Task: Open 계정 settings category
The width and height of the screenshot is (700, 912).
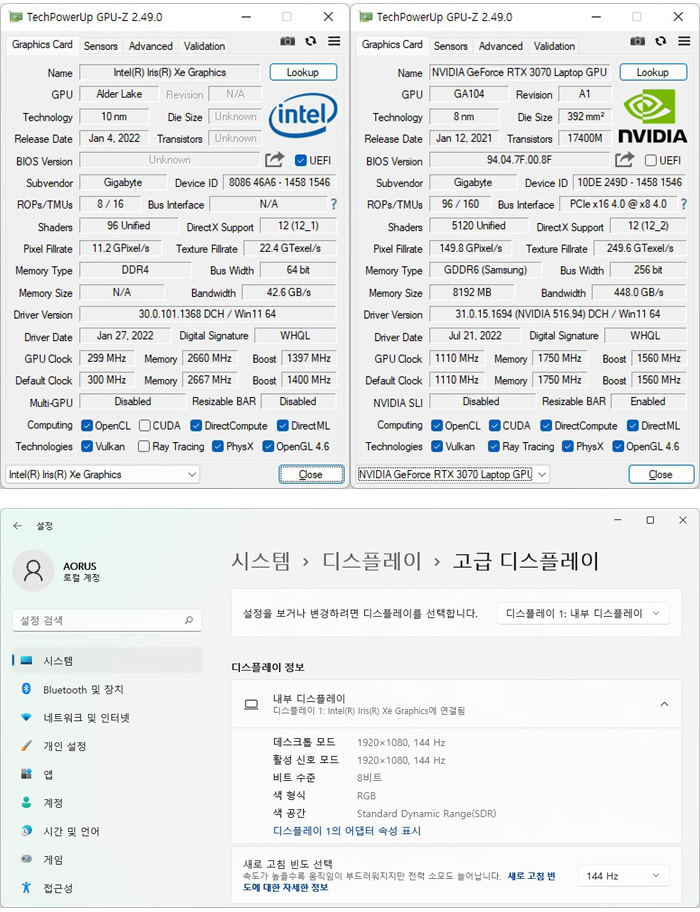Action: (x=107, y=803)
